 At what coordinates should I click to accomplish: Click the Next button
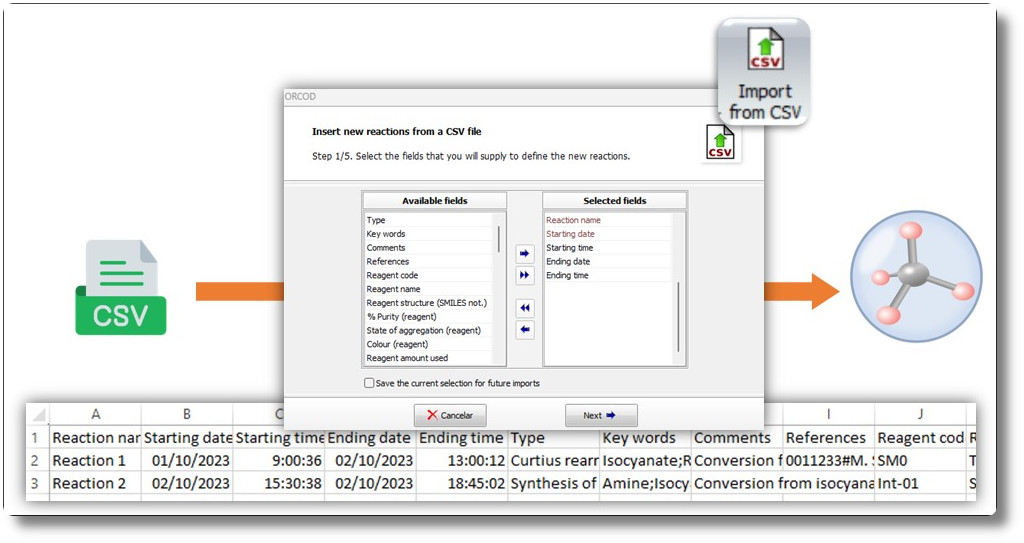[601, 415]
